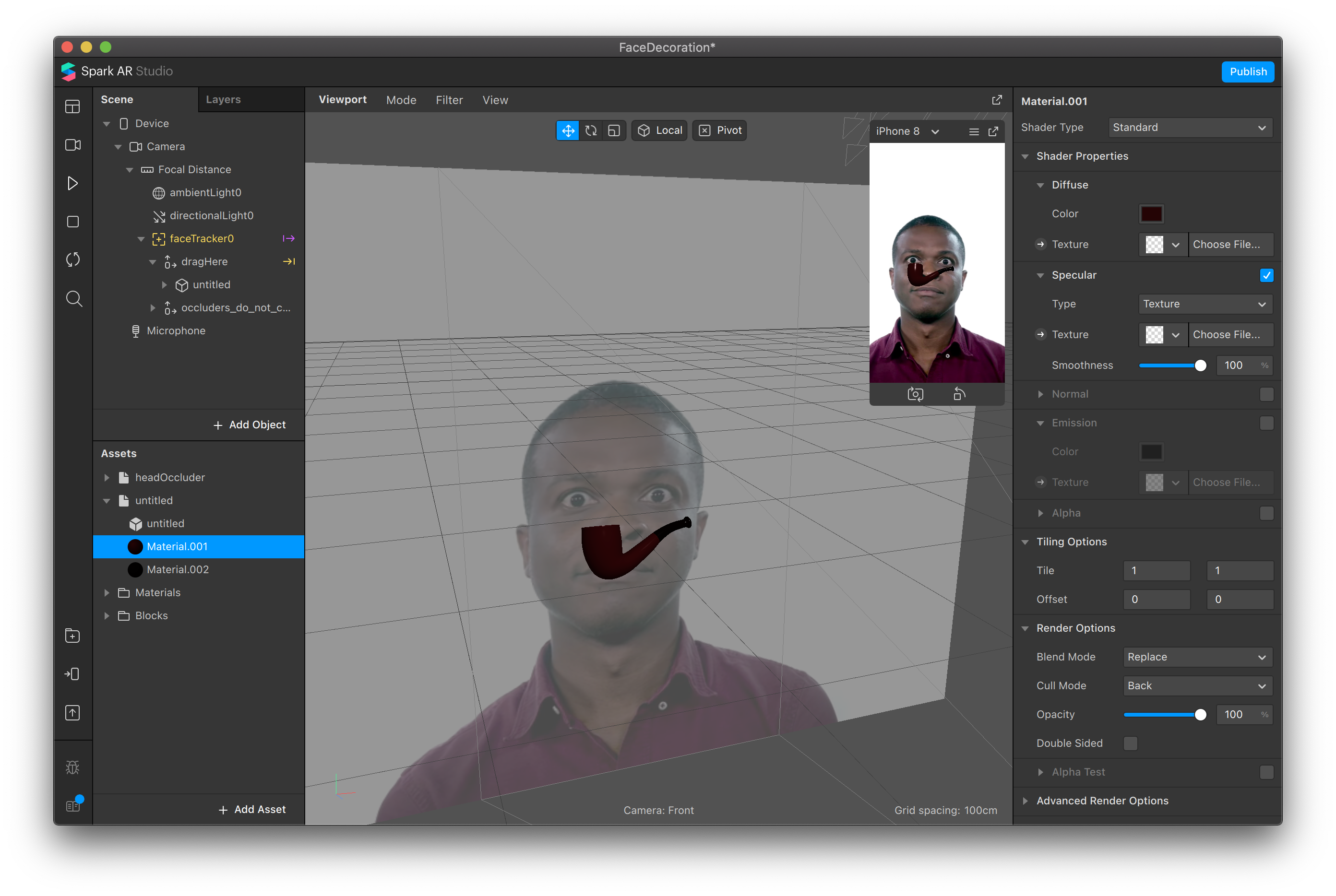Click the Diffuse color swatch
The width and height of the screenshot is (1336, 896).
(x=1151, y=214)
